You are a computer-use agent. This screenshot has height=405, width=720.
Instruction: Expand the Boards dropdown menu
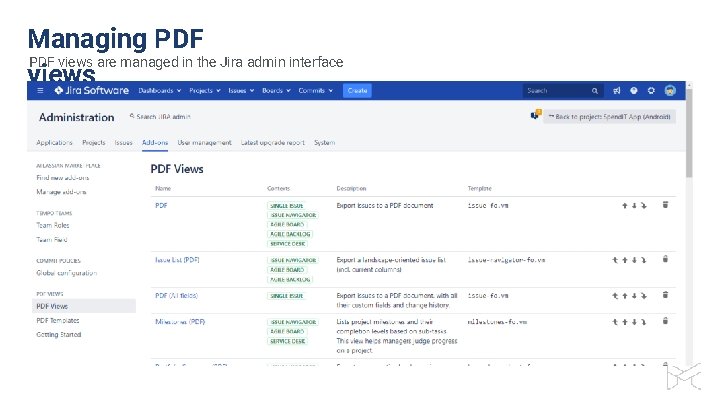[x=276, y=90]
